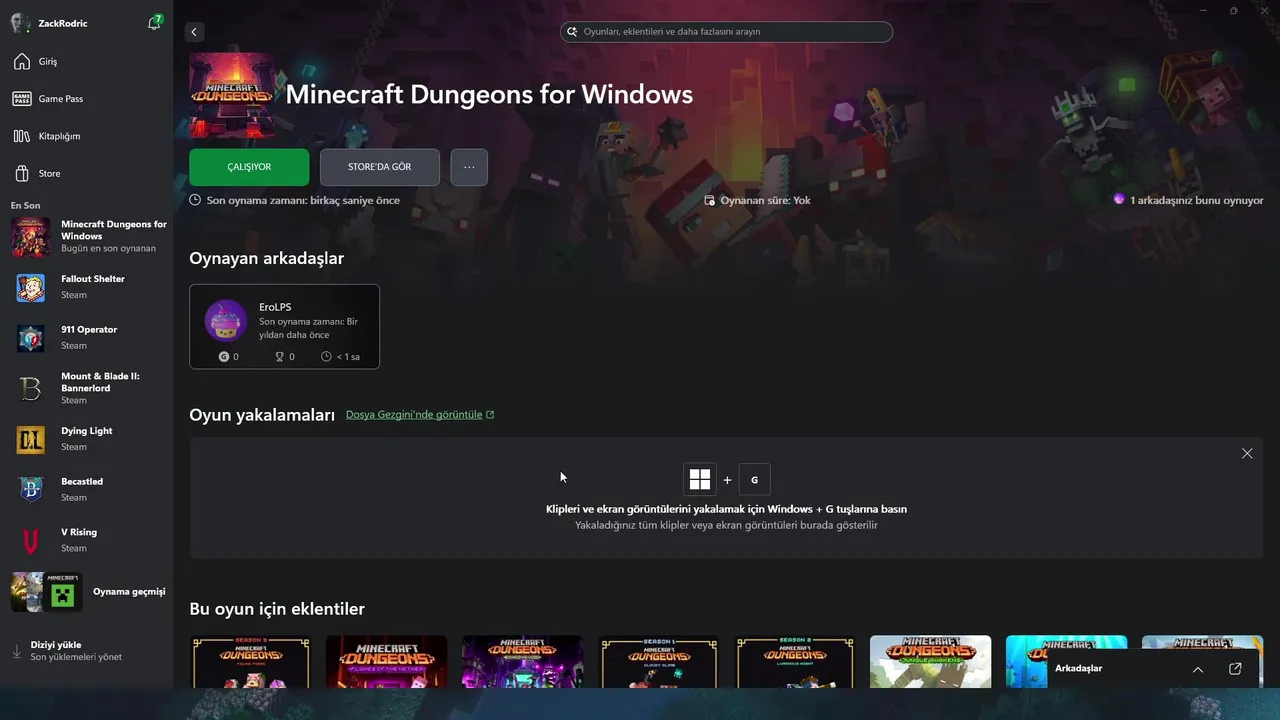Select 911 Operator from recent games
The image size is (1280, 720).
click(86, 338)
